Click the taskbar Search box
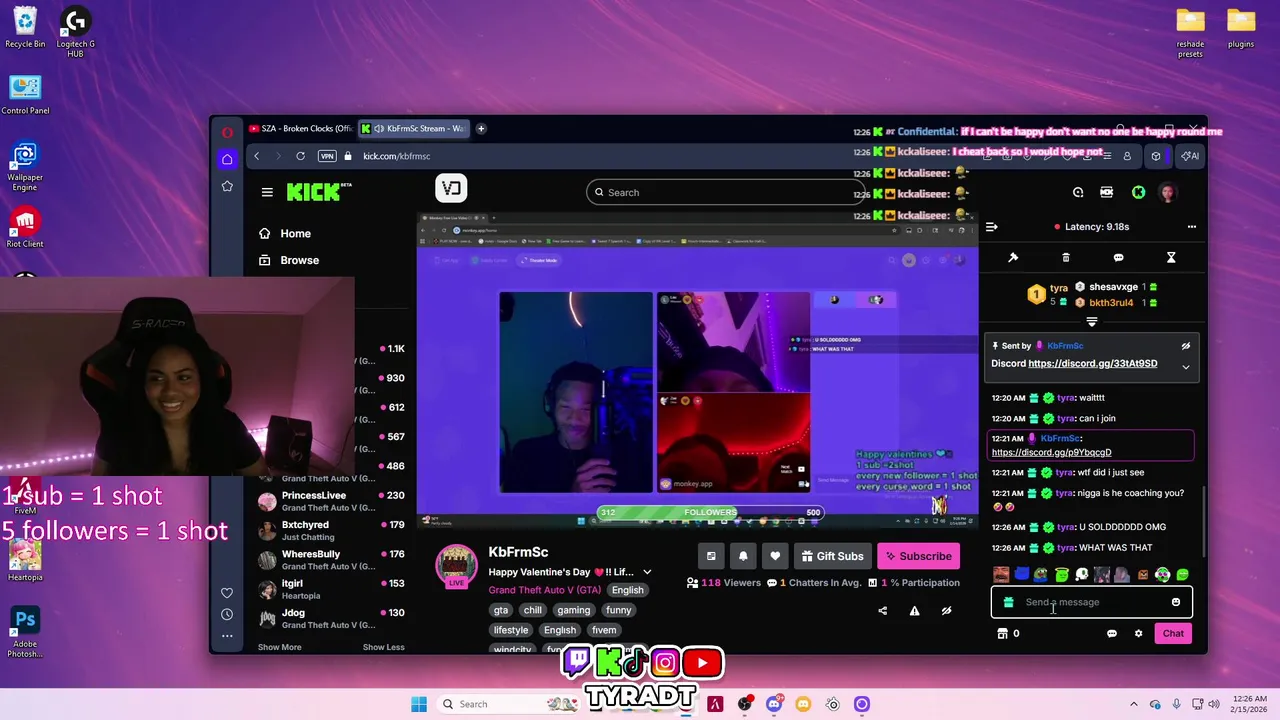 510,704
